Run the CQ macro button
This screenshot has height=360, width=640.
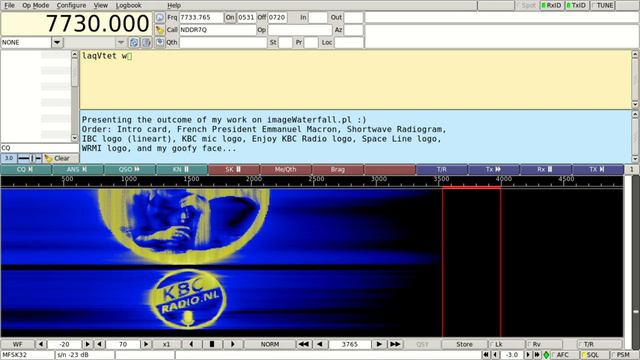point(26,169)
